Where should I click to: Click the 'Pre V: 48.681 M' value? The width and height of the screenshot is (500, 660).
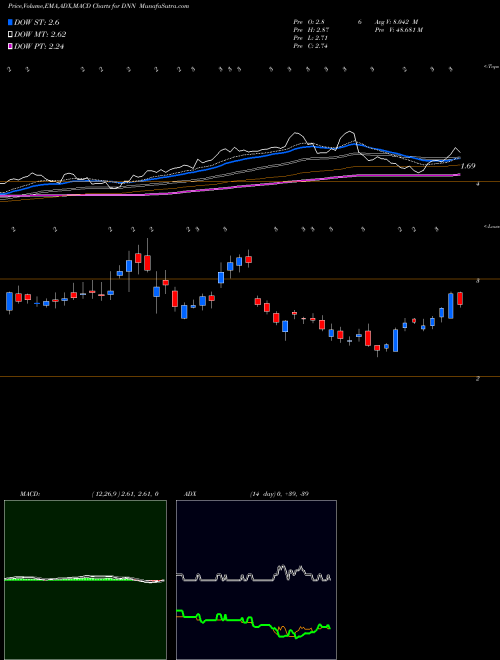pyautogui.click(x=398, y=30)
